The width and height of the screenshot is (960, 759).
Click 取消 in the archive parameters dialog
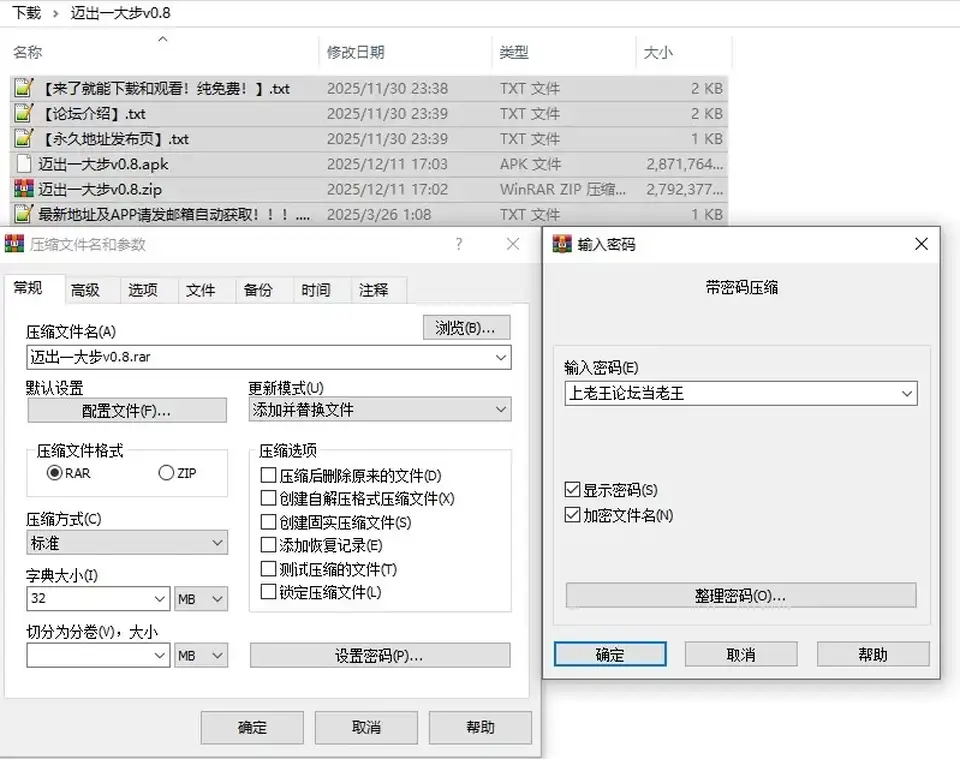[x=366, y=727]
